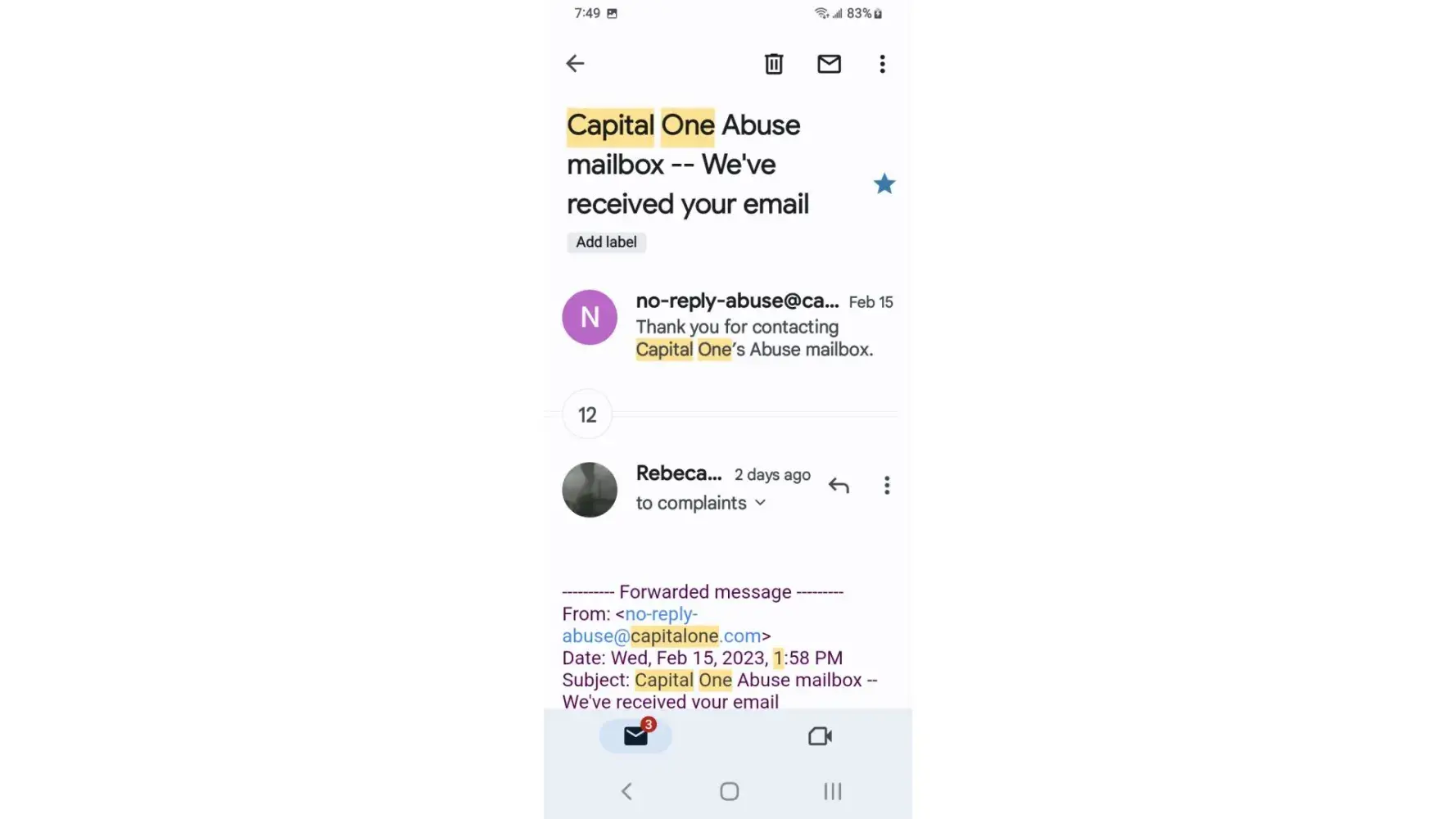1456x819 pixels.
Task: Open the no-reply-abuse@capitalone.com email link
Action: 662,625
